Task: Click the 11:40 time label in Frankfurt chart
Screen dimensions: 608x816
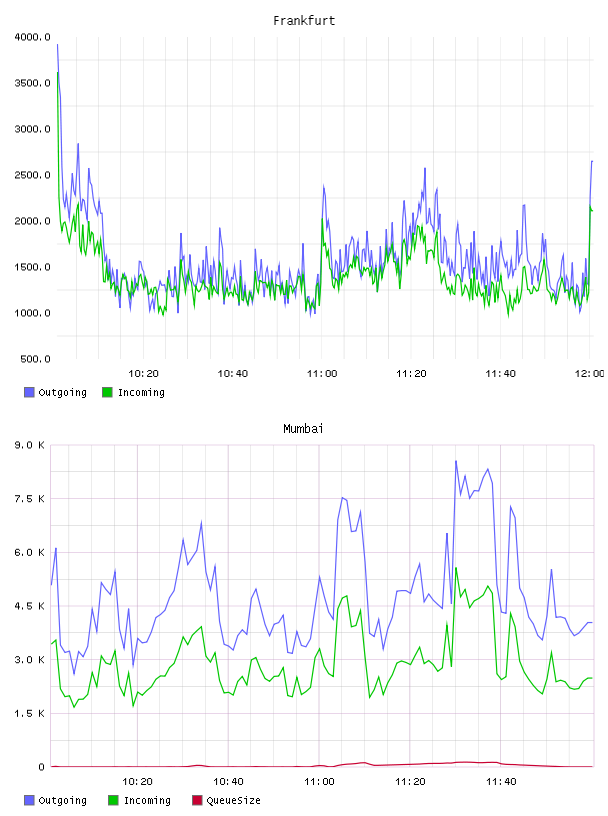Action: point(500,374)
